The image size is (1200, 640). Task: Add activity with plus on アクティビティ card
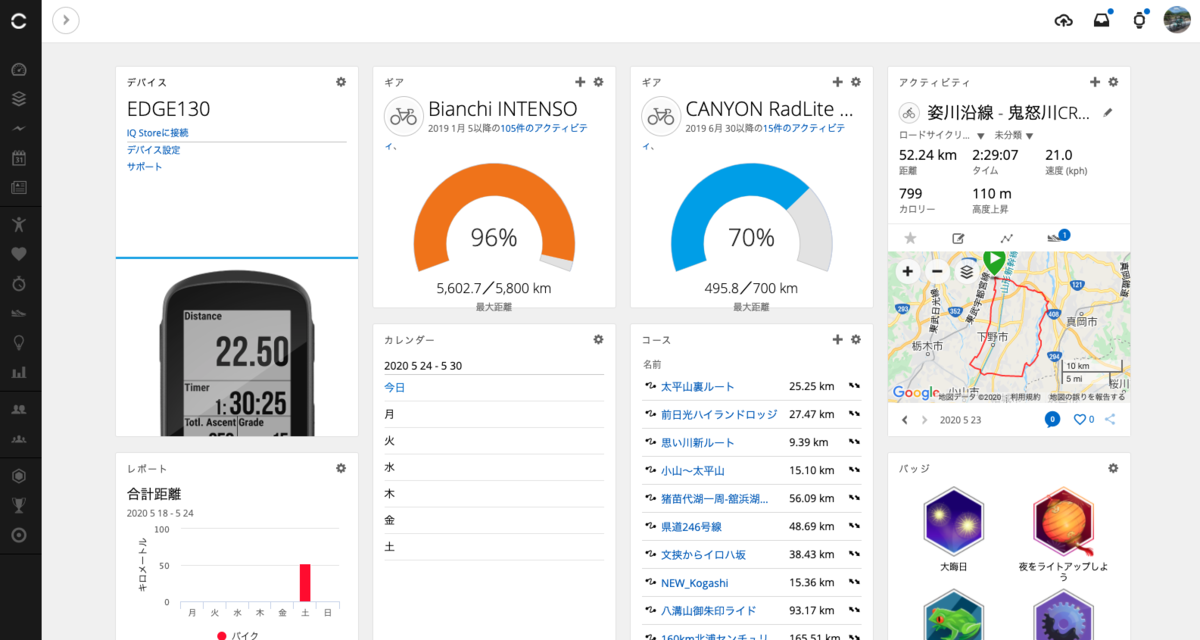coord(1095,82)
